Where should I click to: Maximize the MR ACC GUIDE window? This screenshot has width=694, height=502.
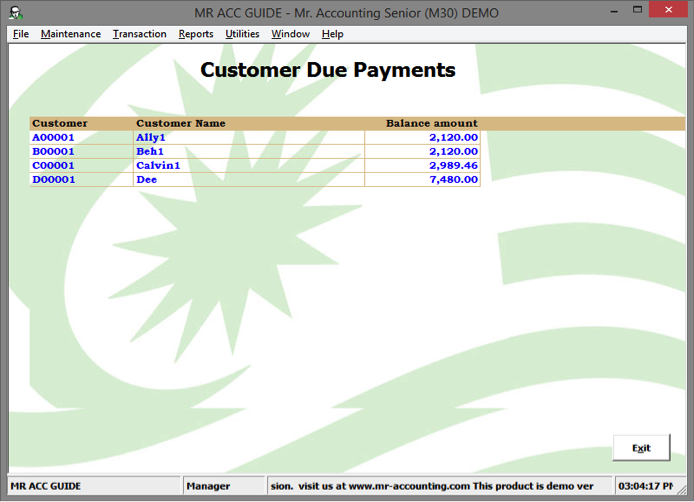pos(637,10)
